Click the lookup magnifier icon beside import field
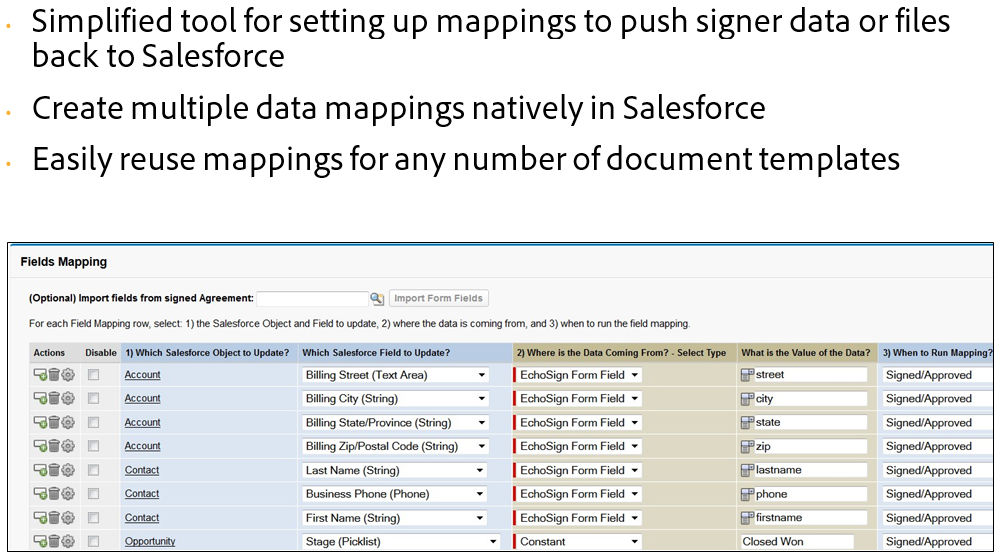This screenshot has width=1001, height=557. [x=377, y=298]
